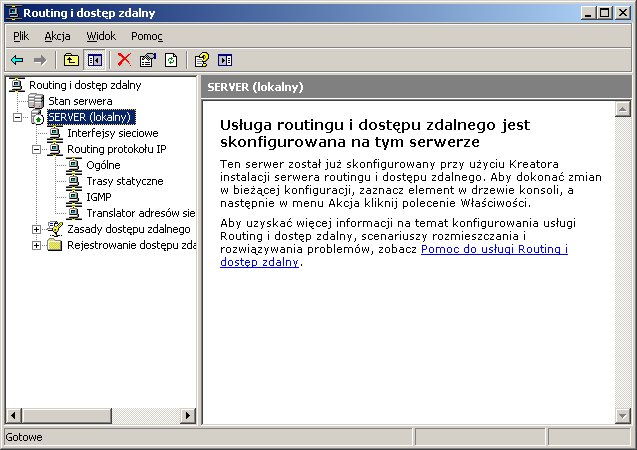Click the SERVER (lokalny) server icon

37,117
